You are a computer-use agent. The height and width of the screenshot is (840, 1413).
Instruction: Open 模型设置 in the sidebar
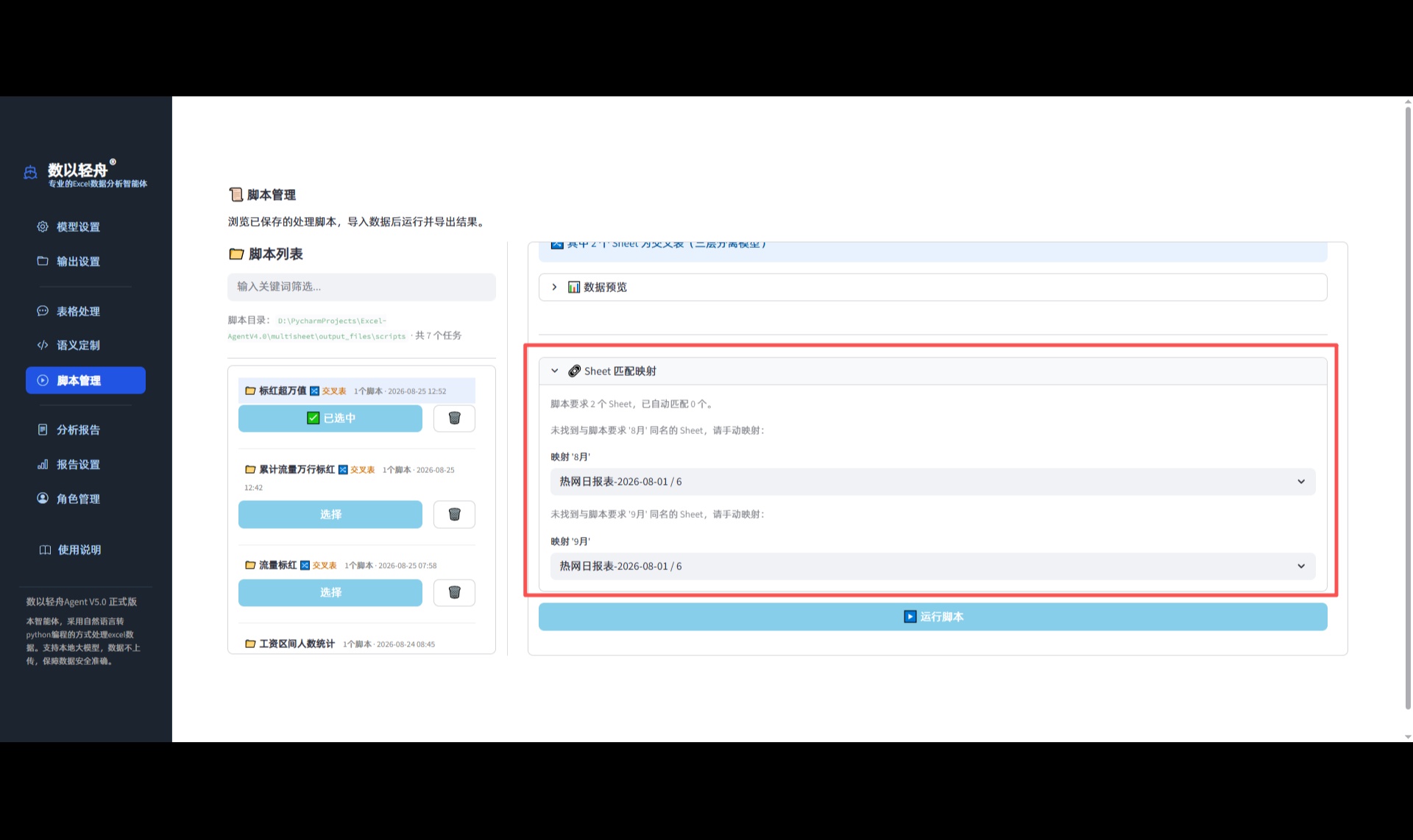[x=78, y=227]
